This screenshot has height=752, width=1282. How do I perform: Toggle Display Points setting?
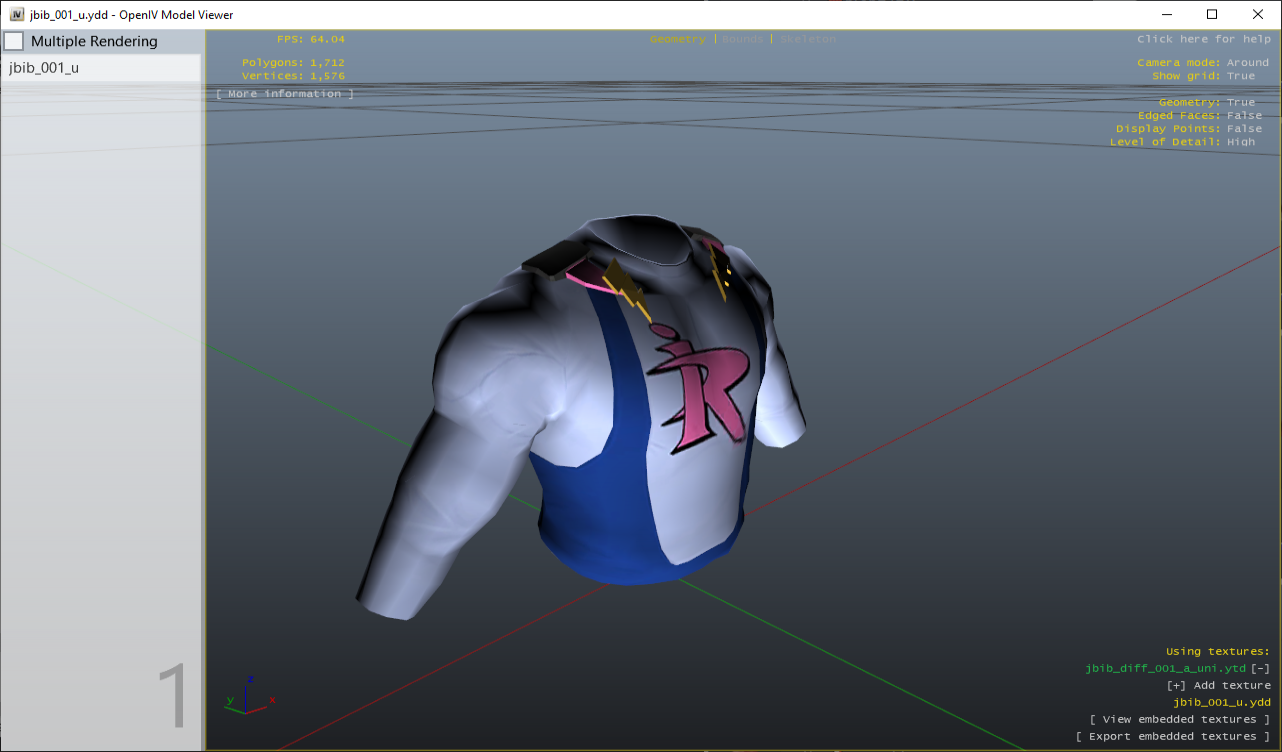point(1244,129)
